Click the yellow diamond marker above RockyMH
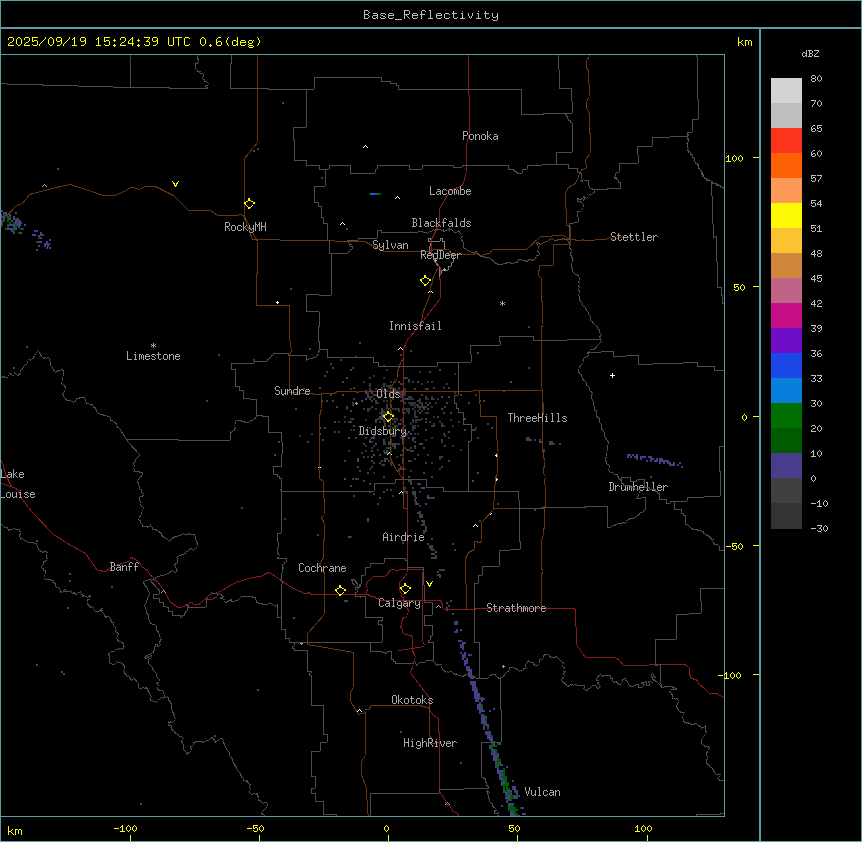Image resolution: width=862 pixels, height=842 pixels. click(249, 203)
